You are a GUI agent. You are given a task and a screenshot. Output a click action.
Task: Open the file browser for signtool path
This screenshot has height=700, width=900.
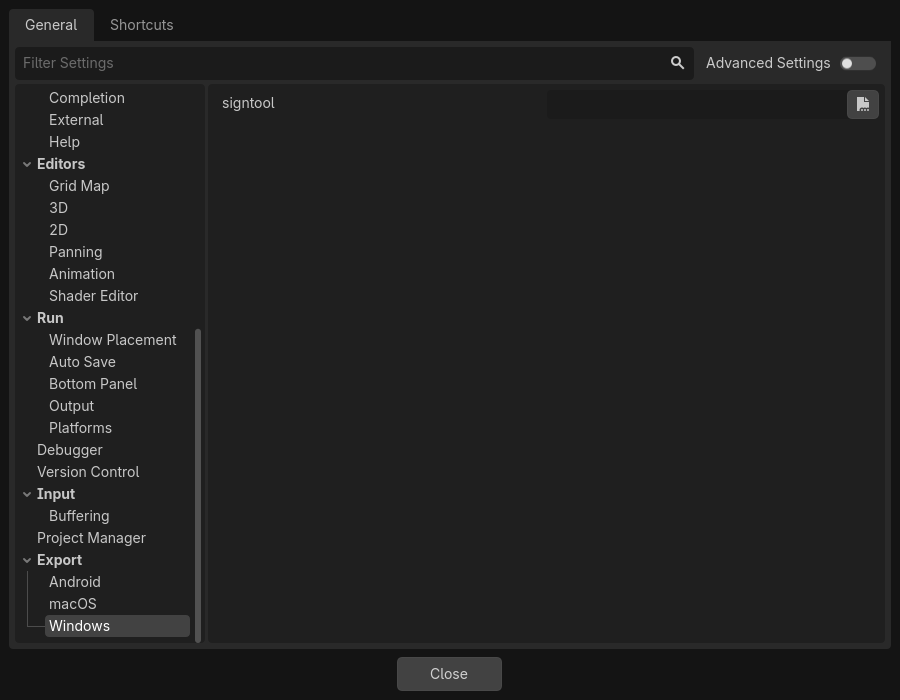[862, 104]
